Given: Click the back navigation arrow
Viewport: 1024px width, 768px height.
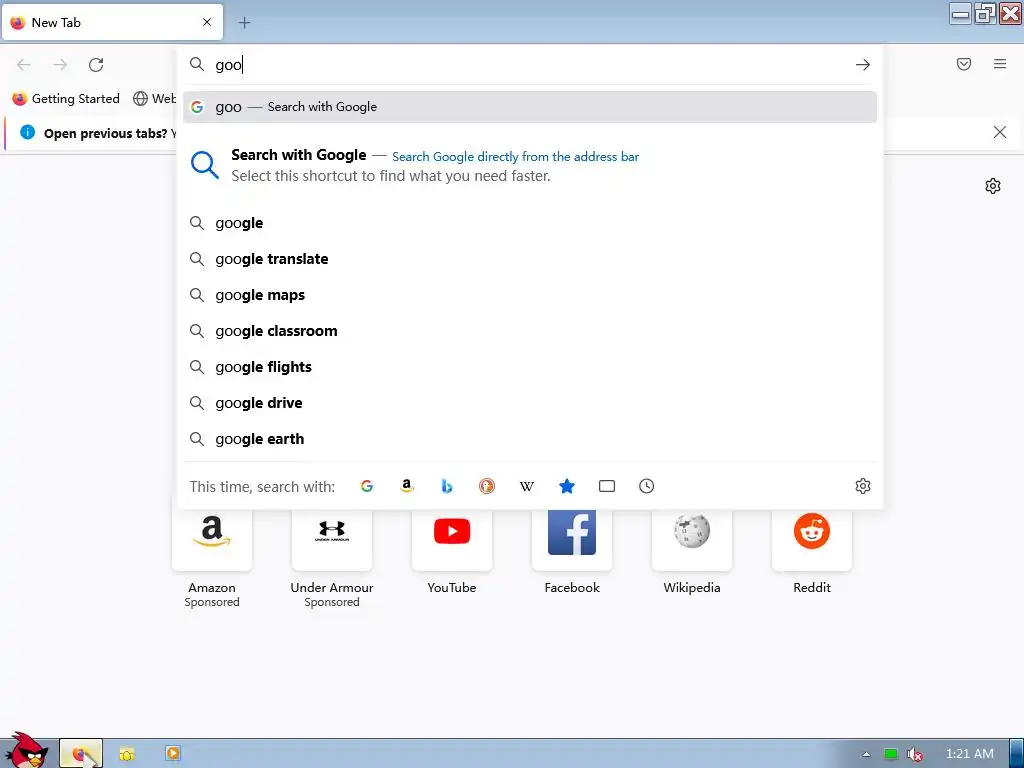Looking at the screenshot, I should click(24, 65).
